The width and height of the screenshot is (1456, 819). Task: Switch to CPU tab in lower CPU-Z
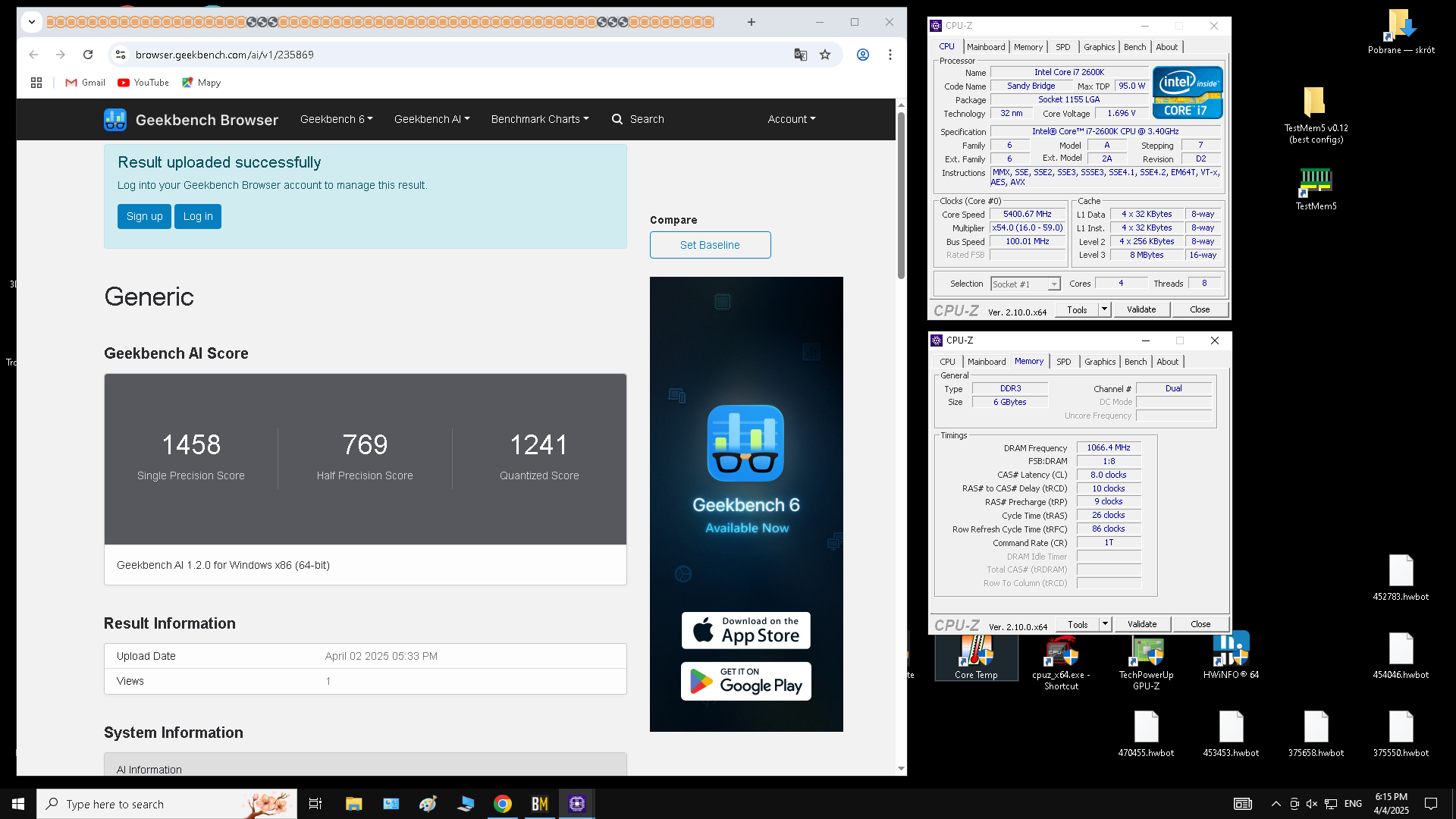pos(947,362)
